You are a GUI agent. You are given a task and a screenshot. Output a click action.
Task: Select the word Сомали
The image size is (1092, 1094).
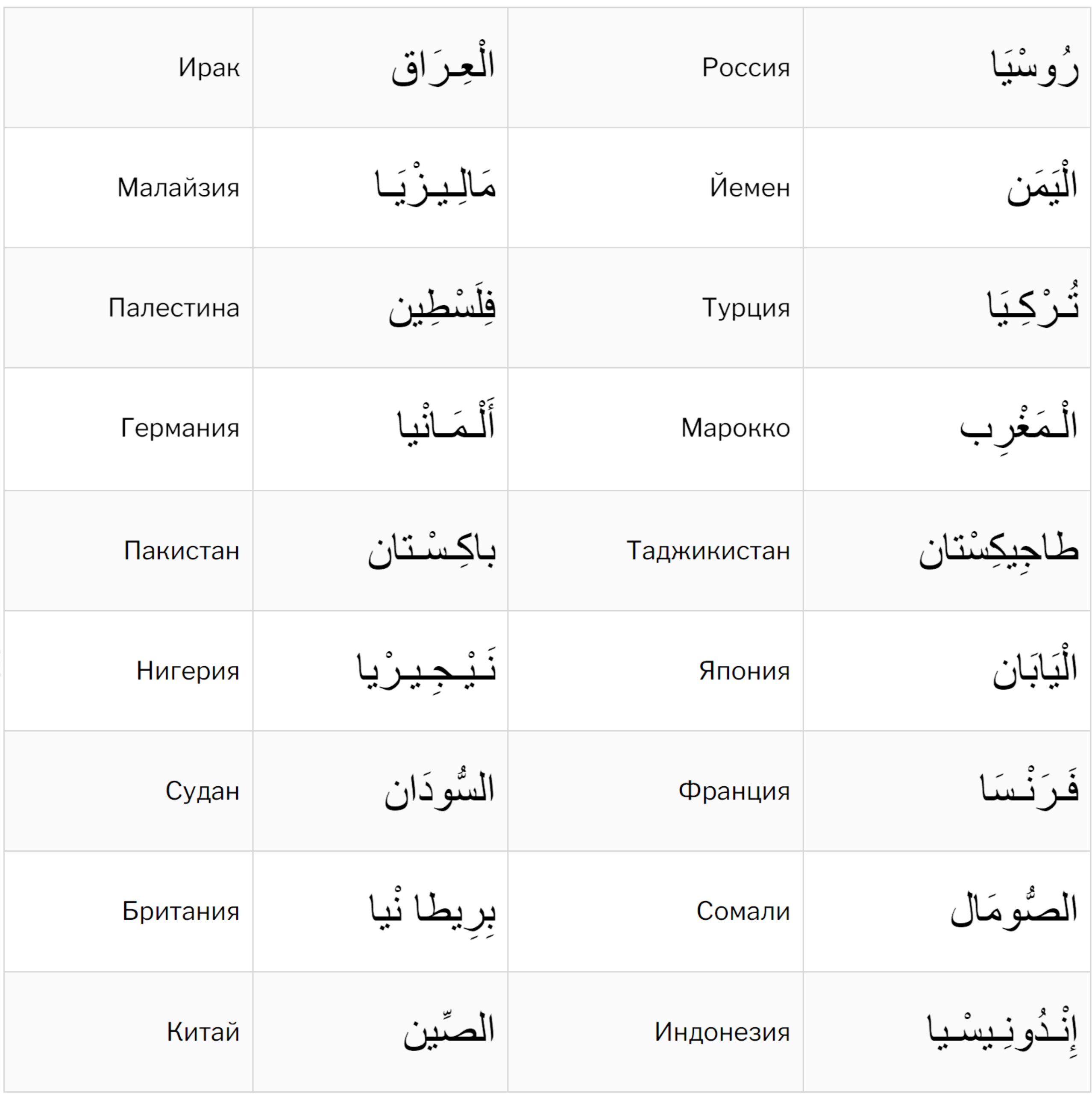pos(743,911)
